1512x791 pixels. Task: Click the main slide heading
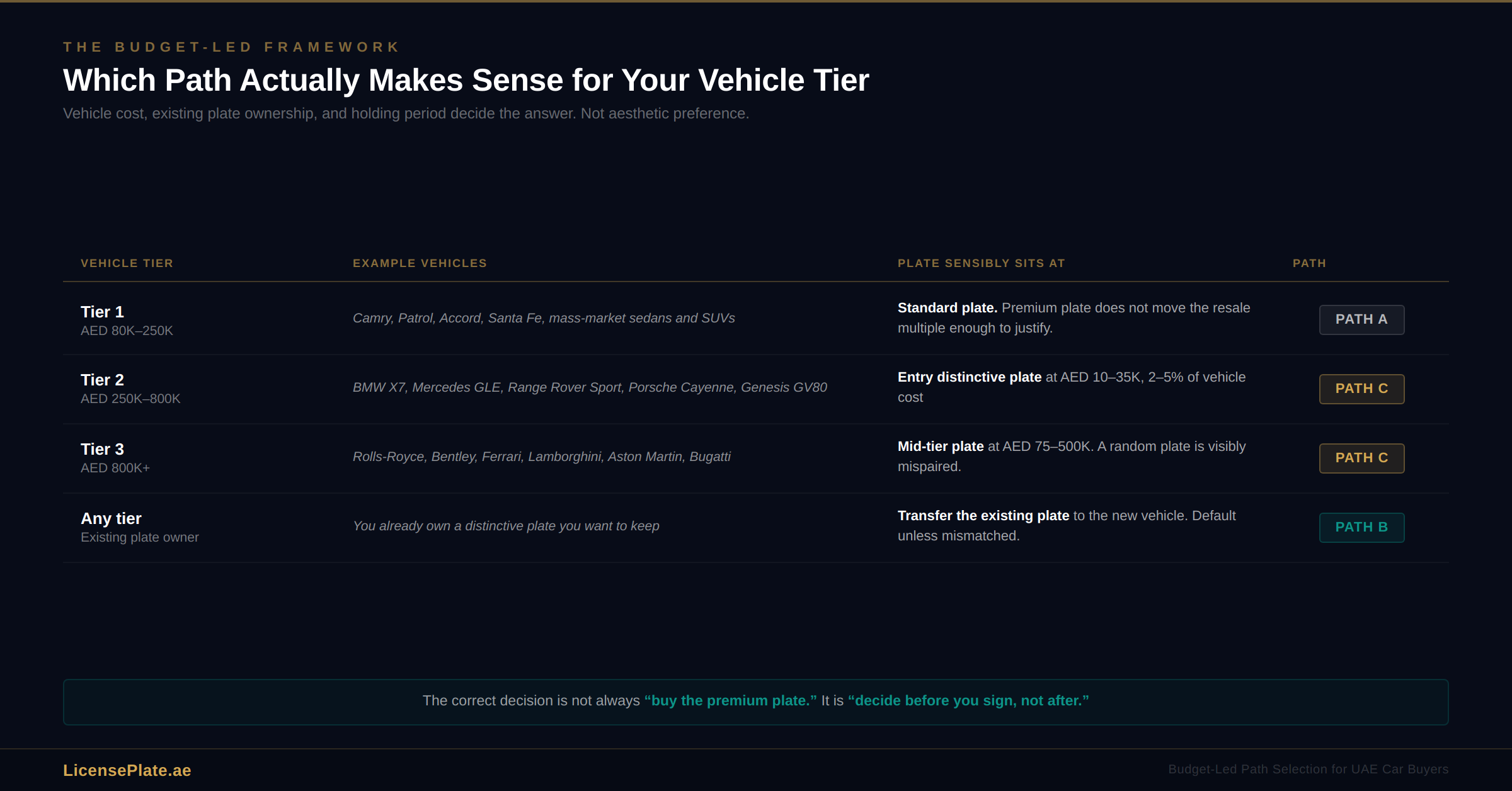[x=466, y=80]
